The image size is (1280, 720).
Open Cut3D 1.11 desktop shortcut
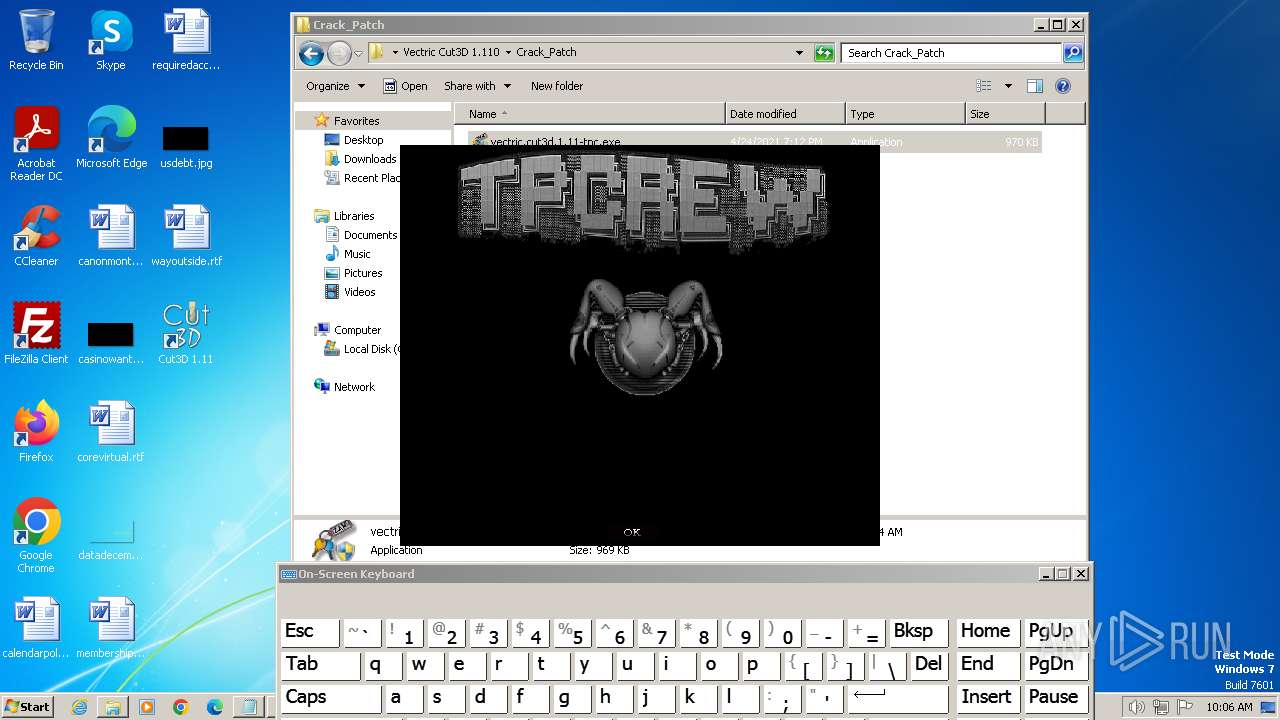tap(185, 334)
